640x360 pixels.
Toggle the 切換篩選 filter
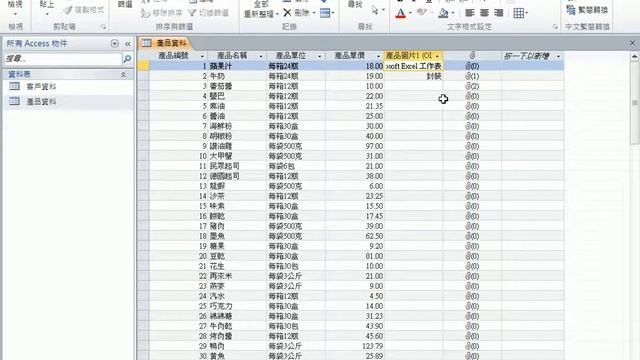tap(208, 13)
